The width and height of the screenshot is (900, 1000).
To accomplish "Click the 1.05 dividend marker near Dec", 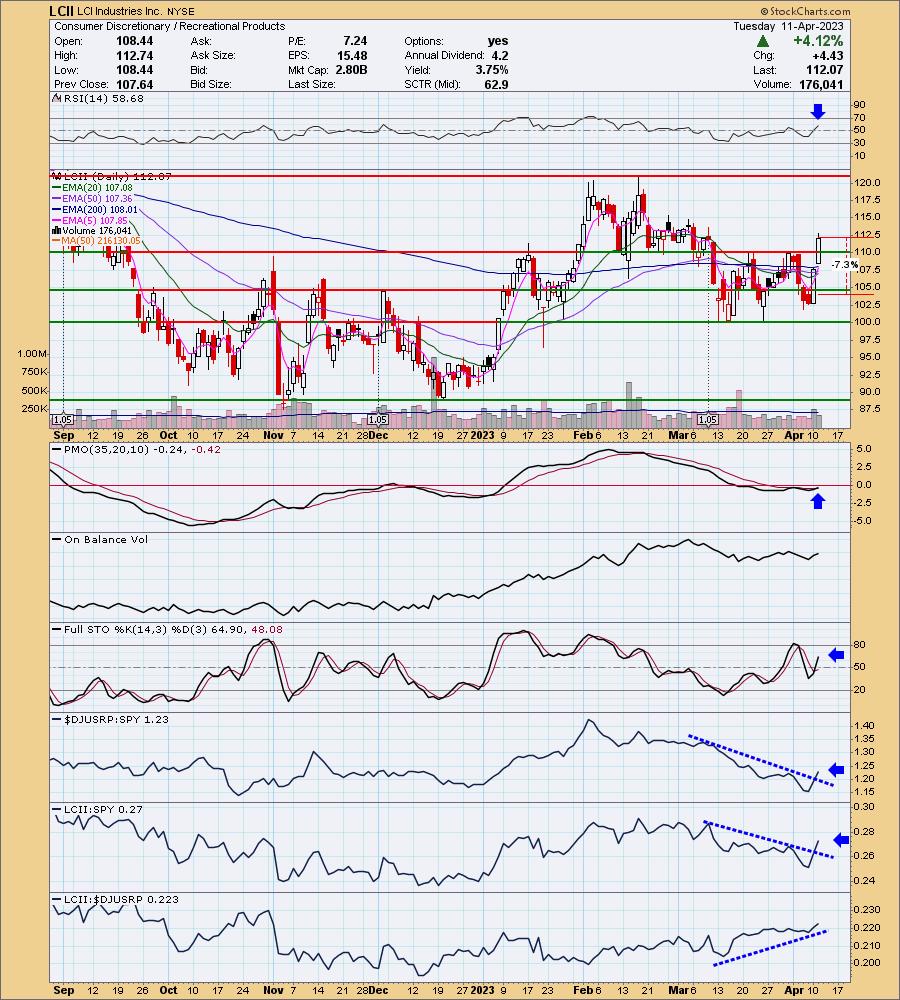I will tap(378, 420).
